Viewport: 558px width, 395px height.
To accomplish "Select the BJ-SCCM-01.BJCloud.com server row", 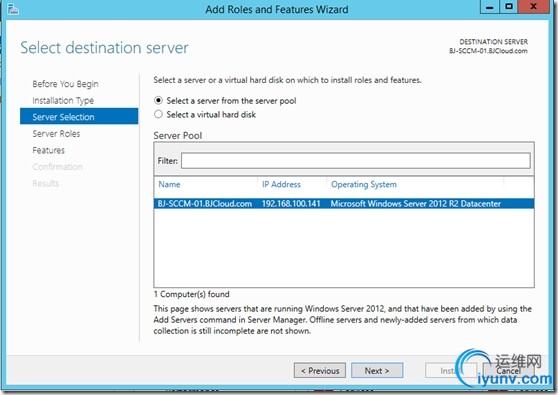I will pyautogui.click(x=344, y=204).
